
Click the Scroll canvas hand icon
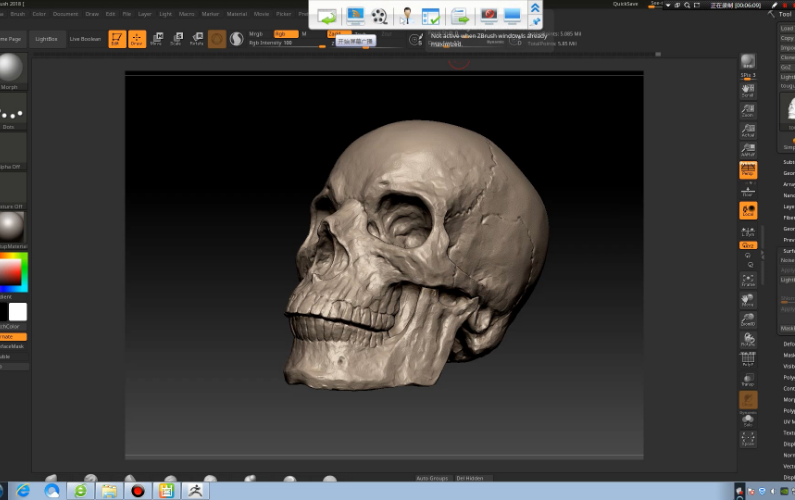coord(748,90)
